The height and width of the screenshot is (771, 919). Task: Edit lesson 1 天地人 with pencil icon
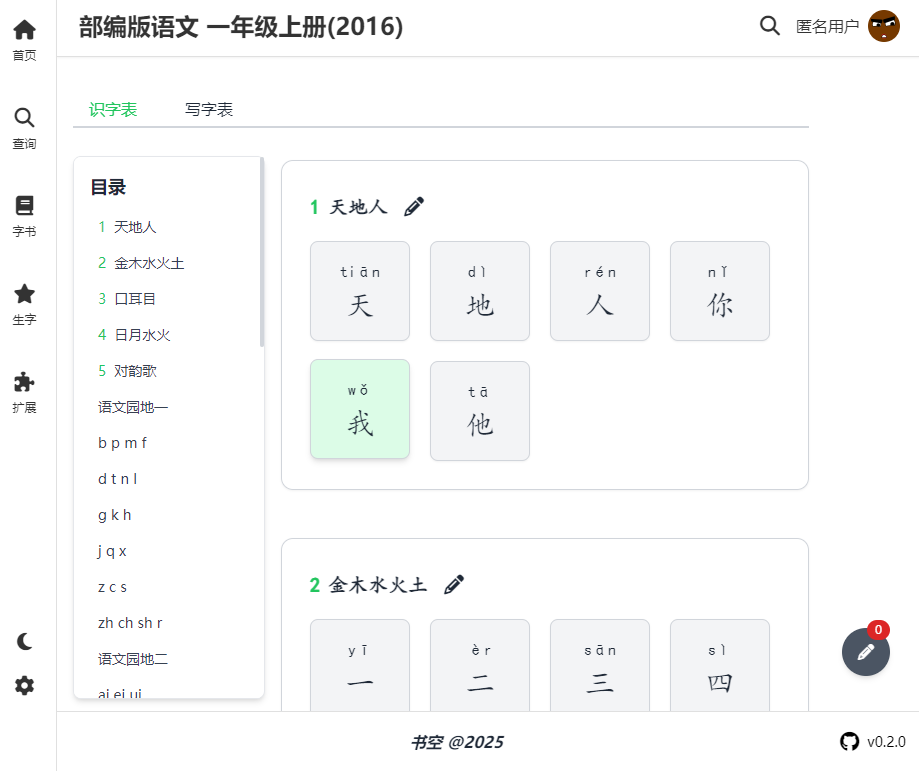coord(414,206)
